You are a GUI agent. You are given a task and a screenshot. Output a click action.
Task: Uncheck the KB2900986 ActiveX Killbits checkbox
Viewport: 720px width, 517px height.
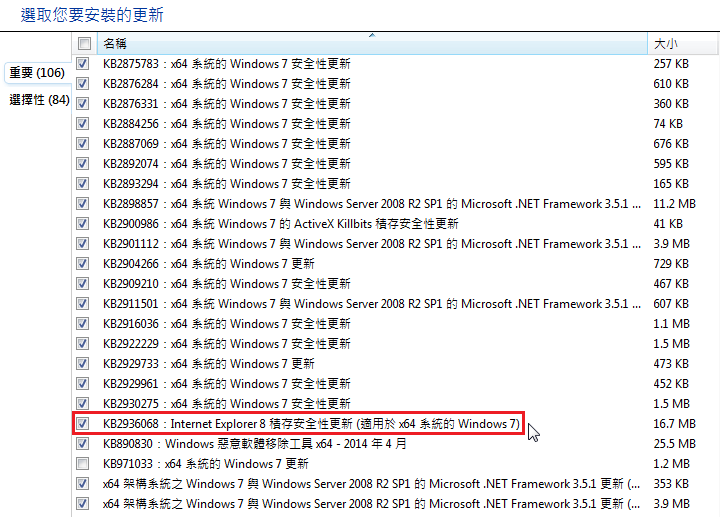[x=83, y=224]
